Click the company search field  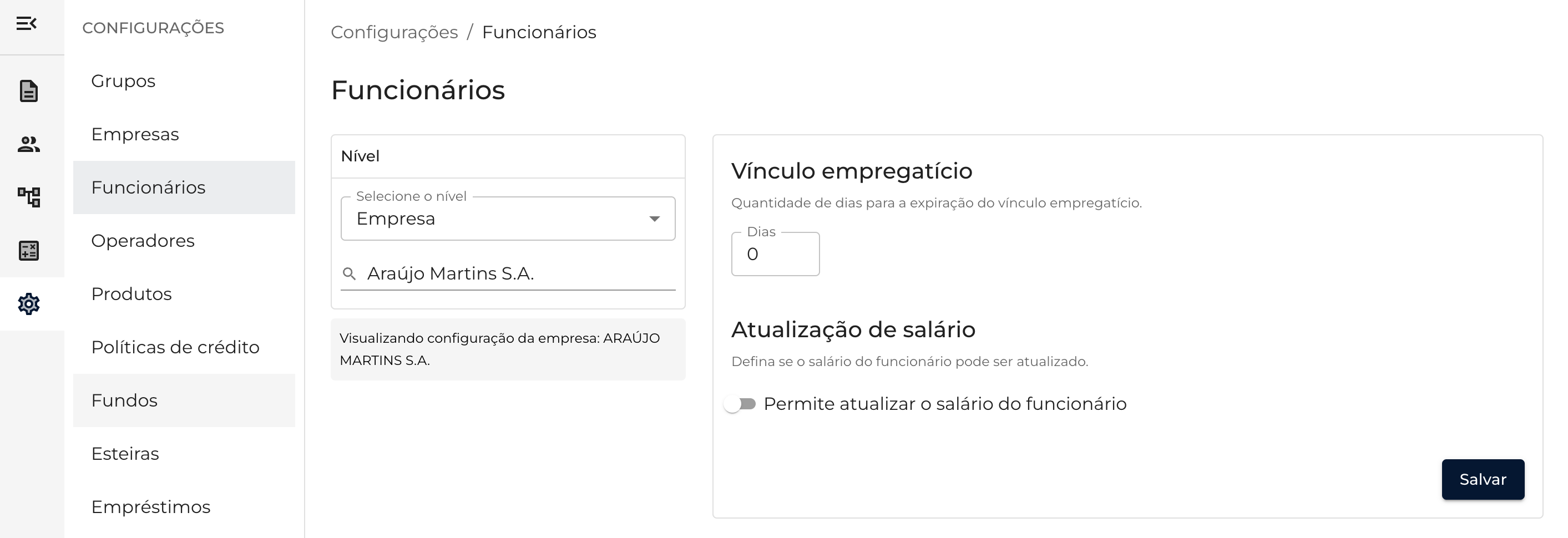(x=517, y=274)
